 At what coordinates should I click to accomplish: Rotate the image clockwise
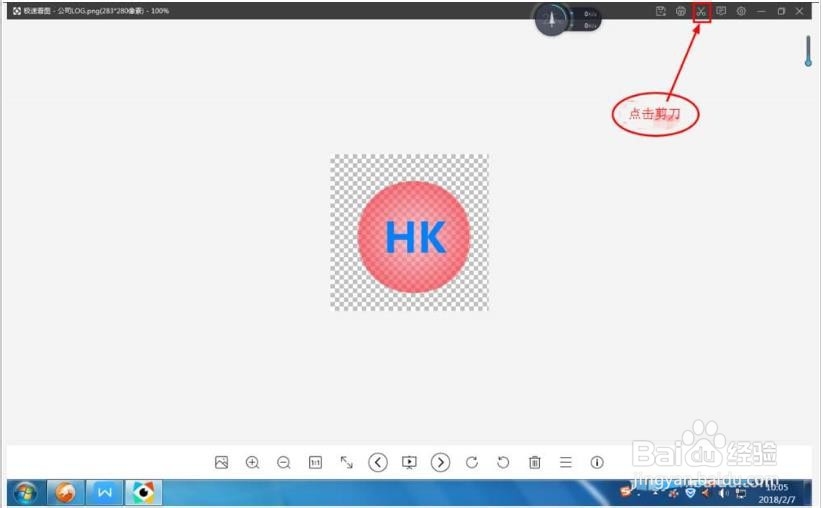(x=472, y=462)
